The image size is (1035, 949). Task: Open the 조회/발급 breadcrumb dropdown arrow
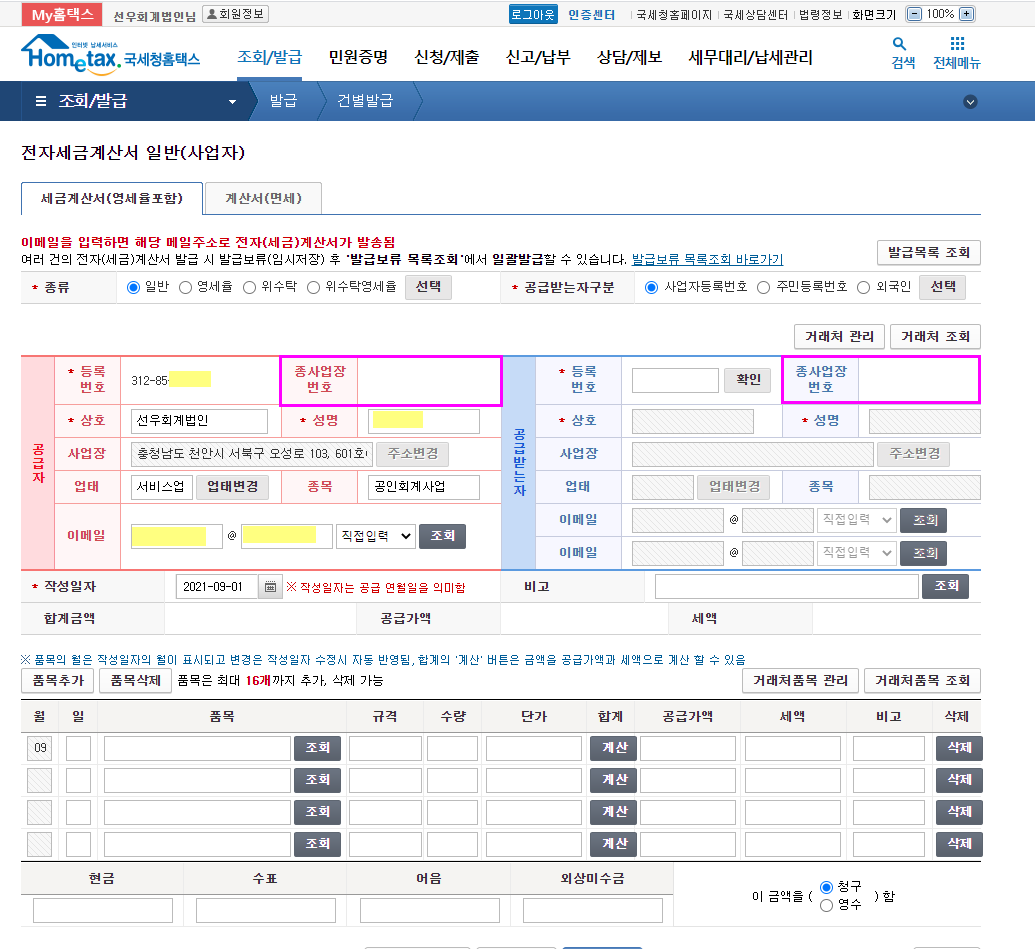pos(232,102)
